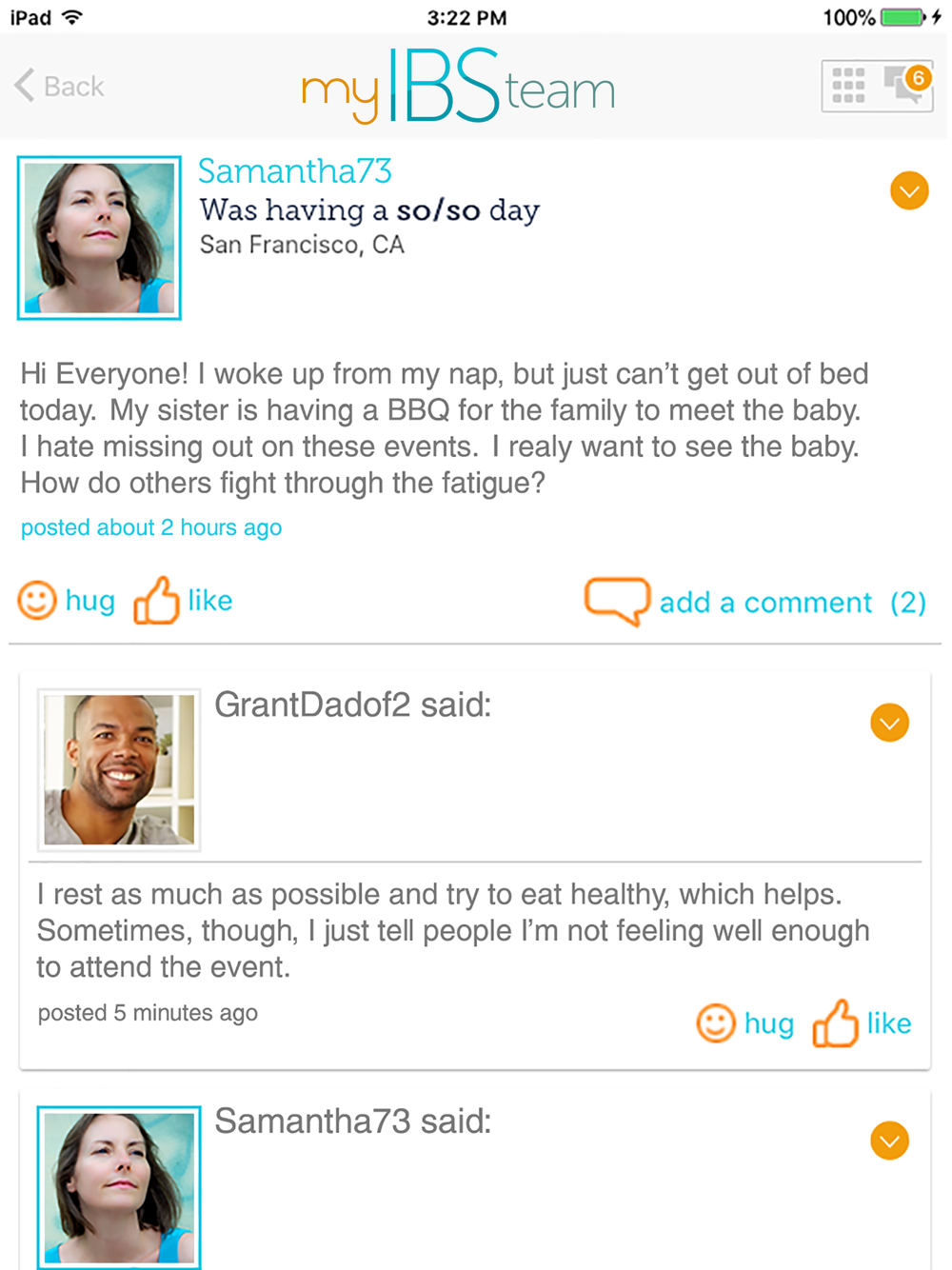
Task: Click "posted about 2 hours ago" timestamp
Action: (x=151, y=527)
